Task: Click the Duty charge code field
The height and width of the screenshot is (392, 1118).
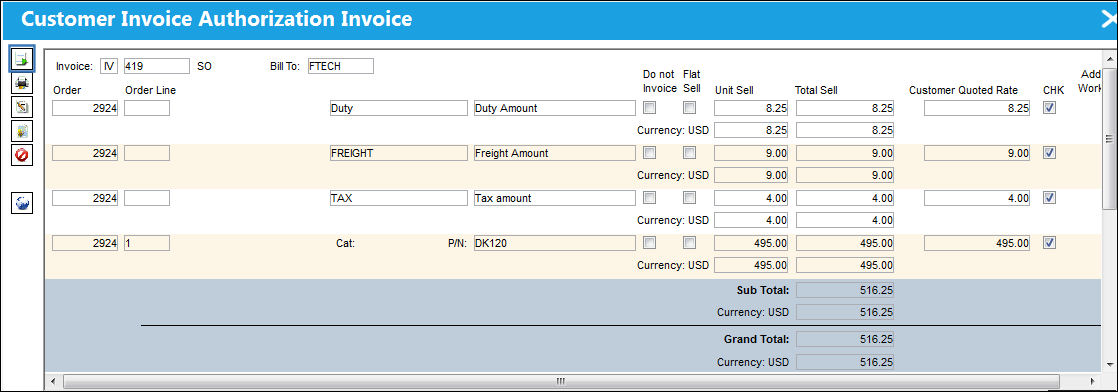Action: [398, 108]
